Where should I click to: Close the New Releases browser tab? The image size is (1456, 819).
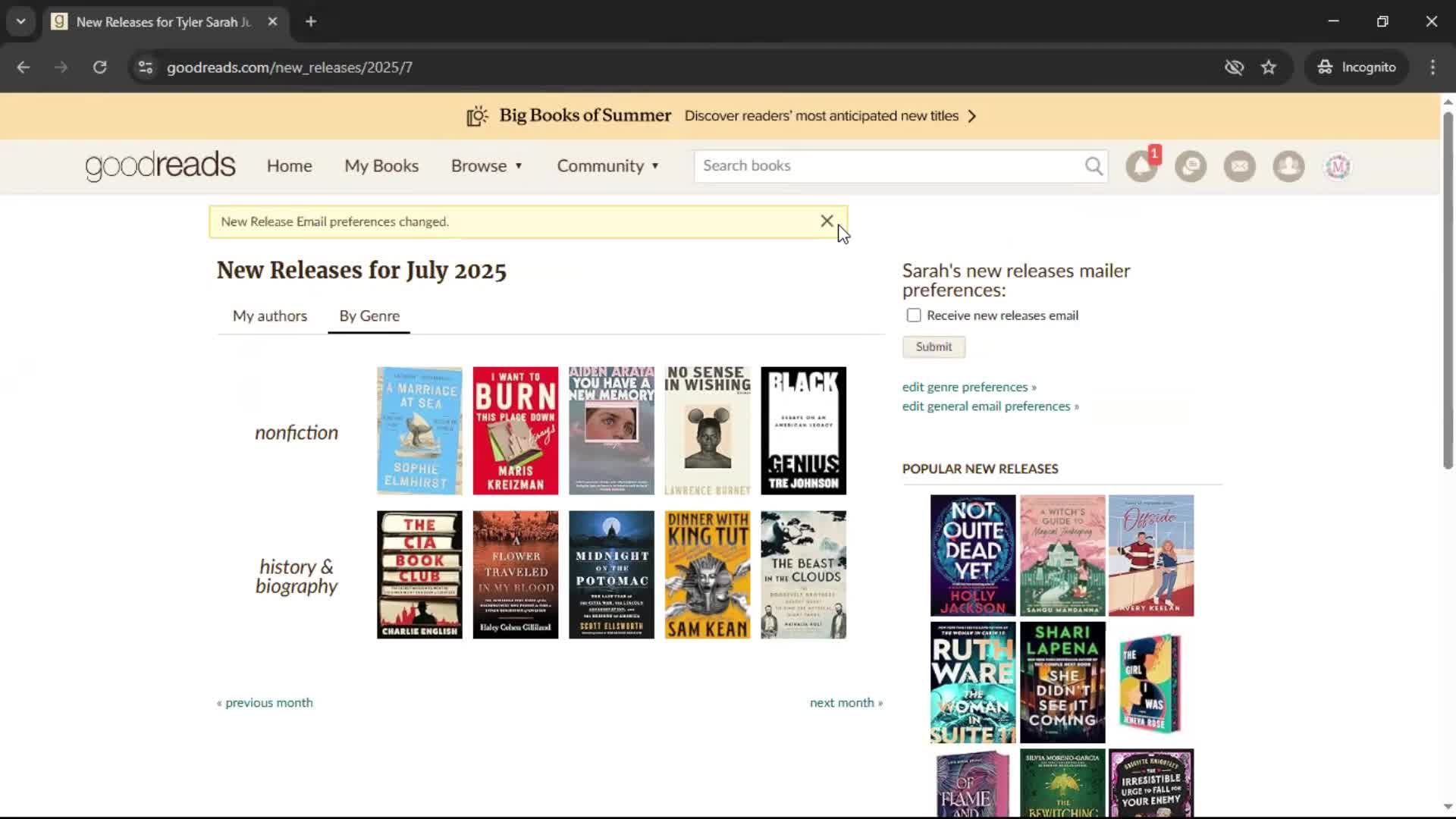[272, 21]
